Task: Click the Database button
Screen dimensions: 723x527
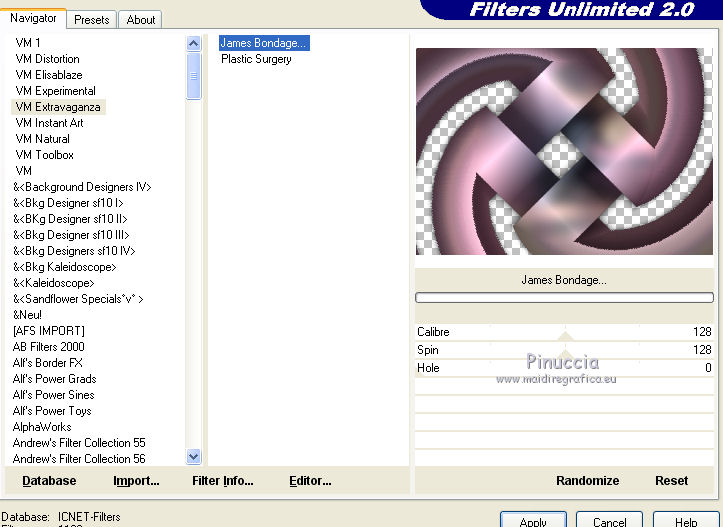Action: [49, 481]
